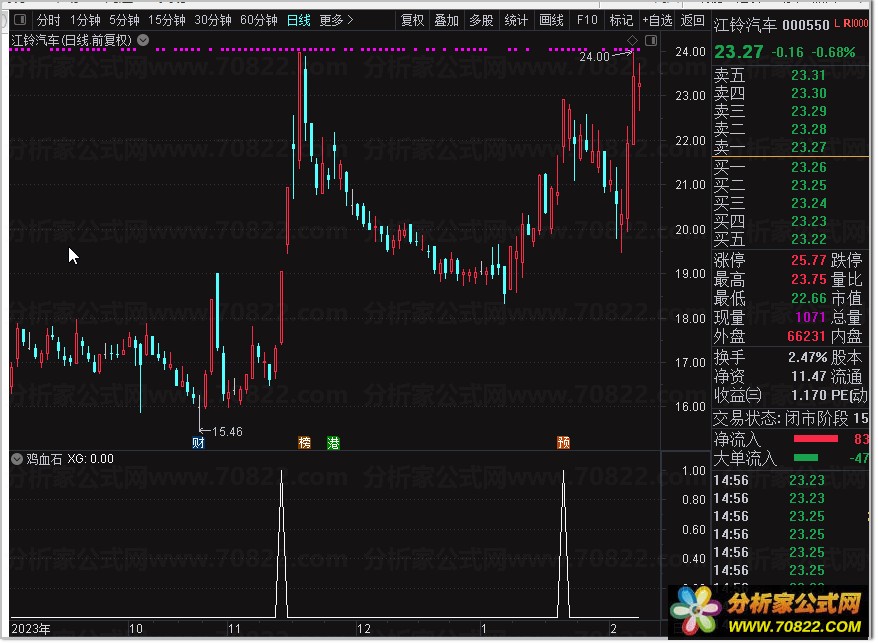The width and height of the screenshot is (878, 643).
Task: Click the 港 marker icon
Action: (333, 443)
